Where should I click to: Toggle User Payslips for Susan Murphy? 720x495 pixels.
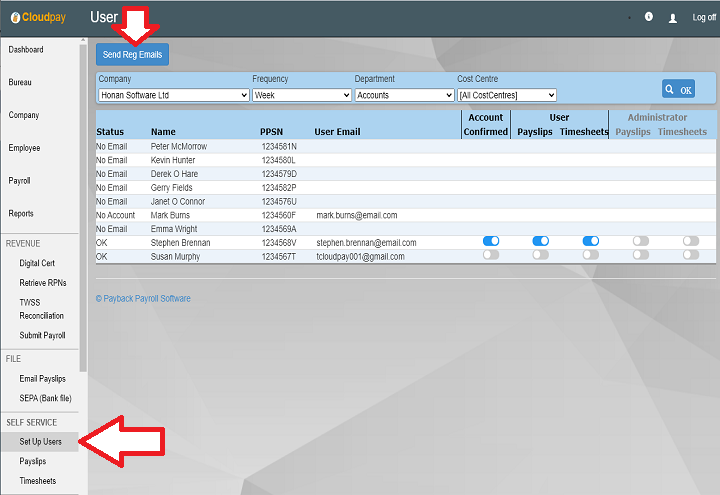[540, 256]
